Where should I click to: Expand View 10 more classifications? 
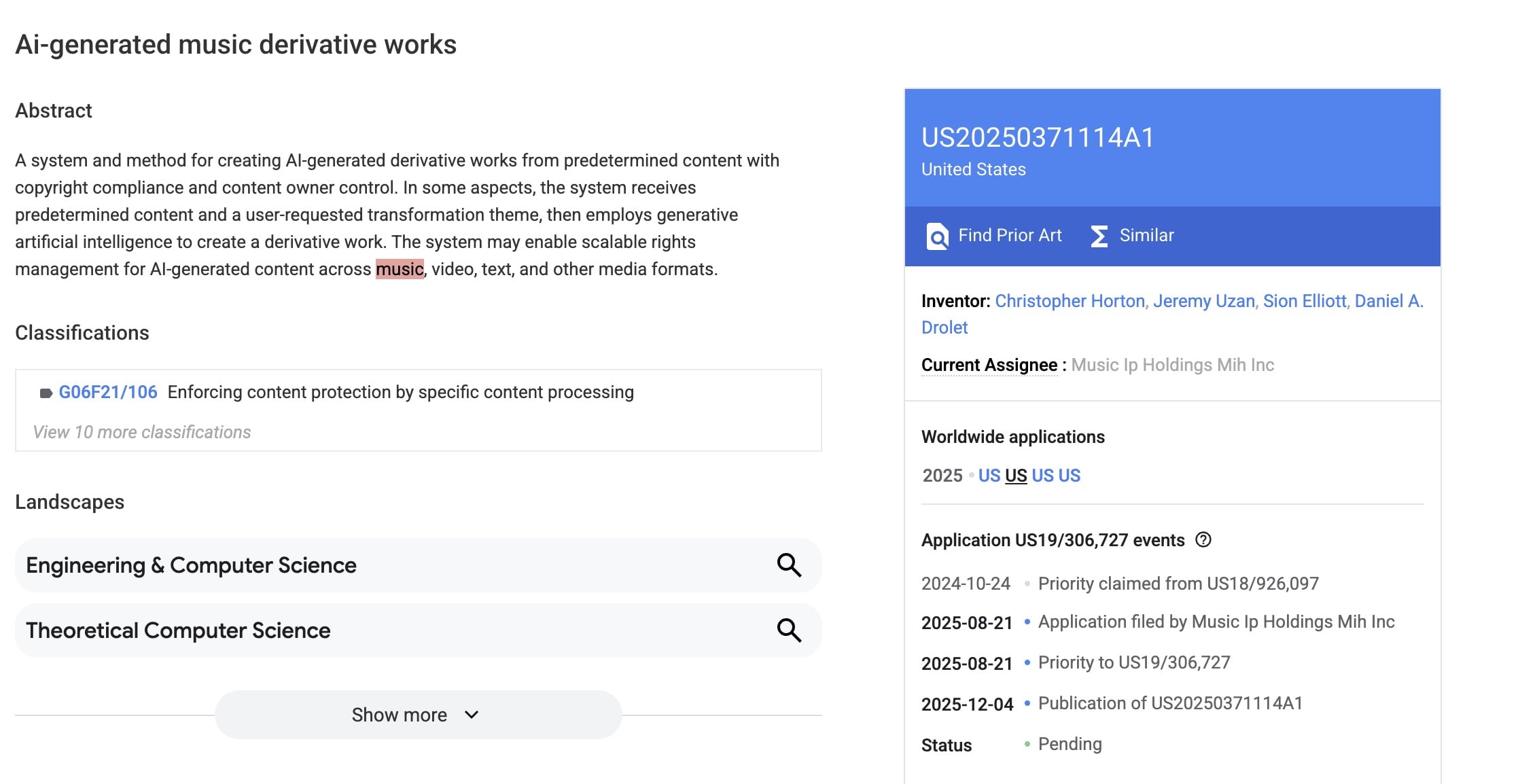click(142, 432)
